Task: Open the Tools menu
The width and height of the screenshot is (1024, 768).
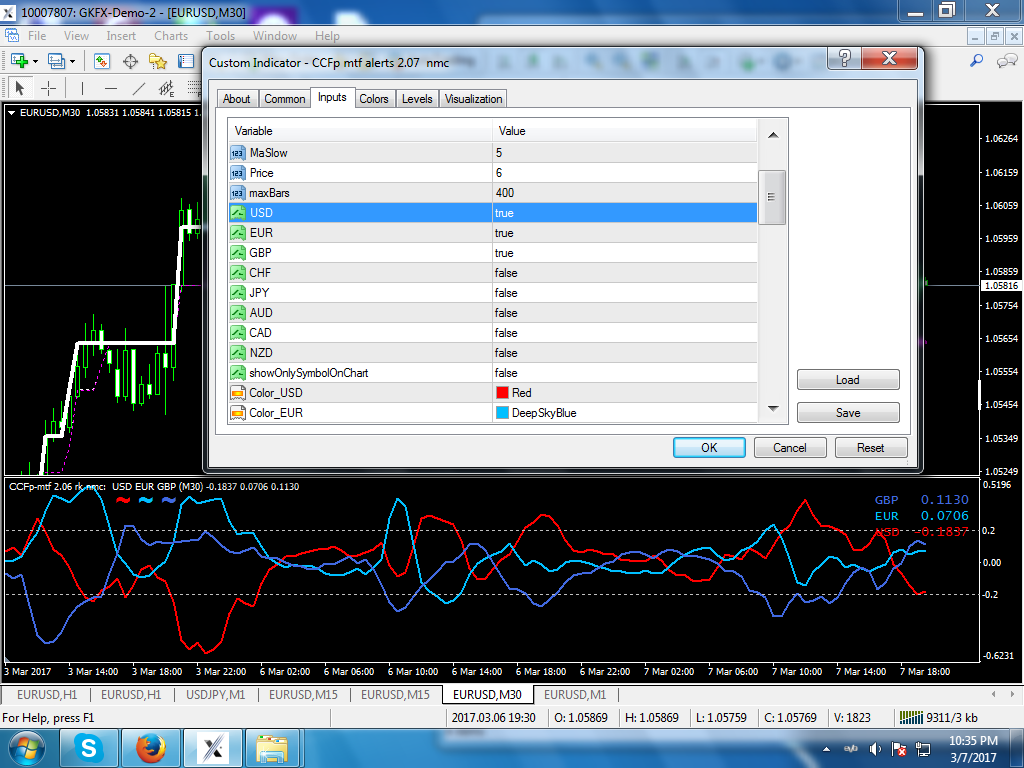Action: tap(220, 36)
